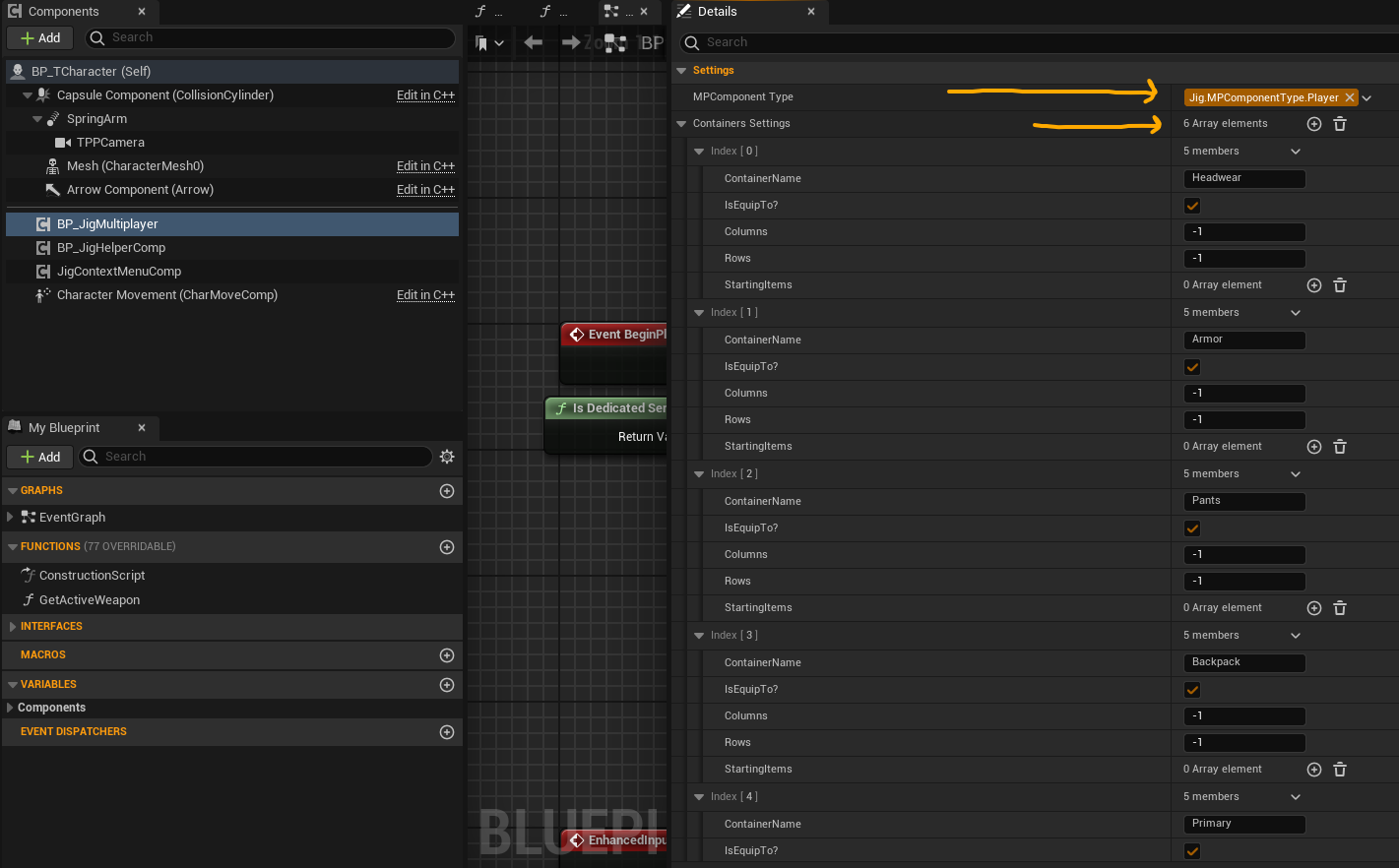
Task: Open My Blueprint settings gear
Action: coord(447,457)
